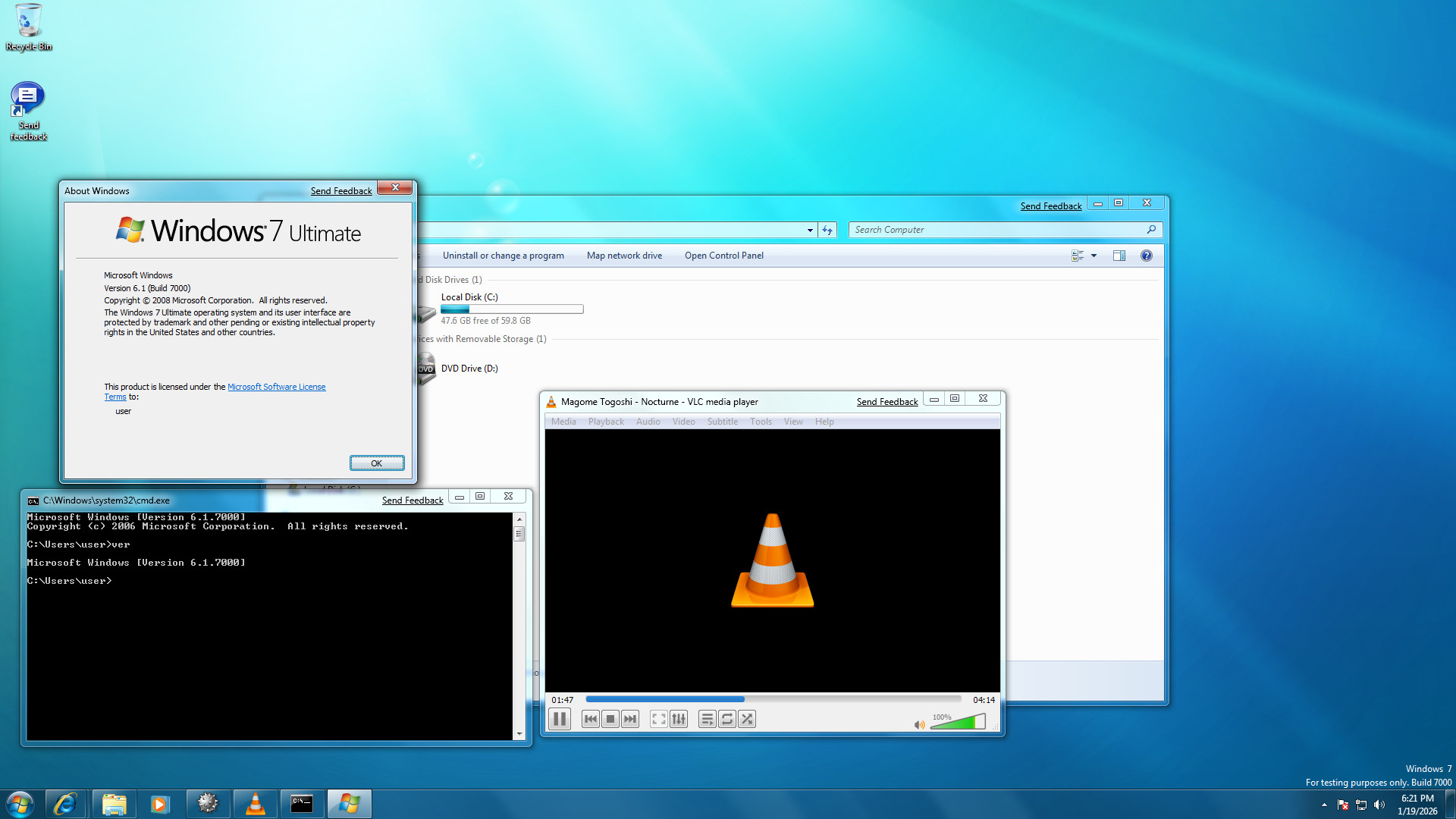This screenshot has height=819, width=1456.
Task: Click the VLC previous track button
Action: point(591,719)
